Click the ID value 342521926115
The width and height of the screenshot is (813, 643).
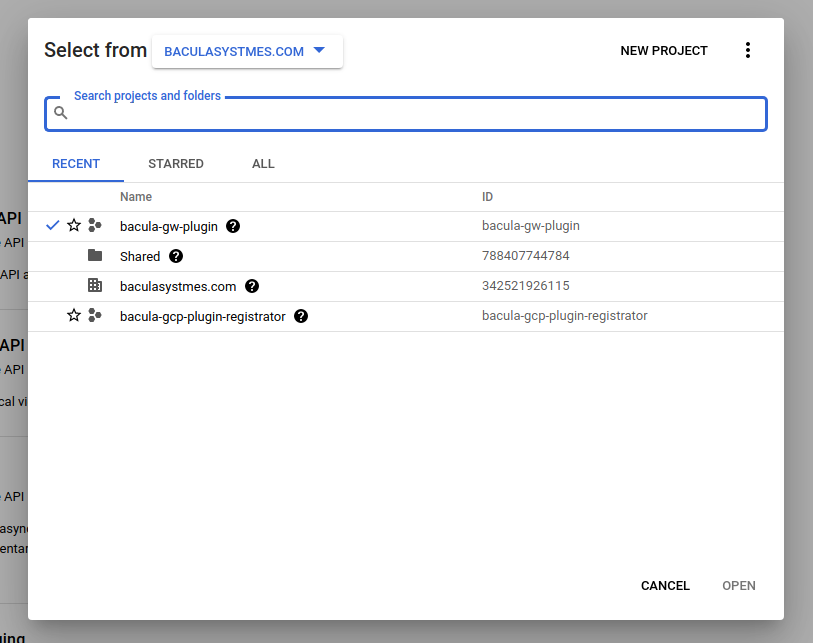526,286
